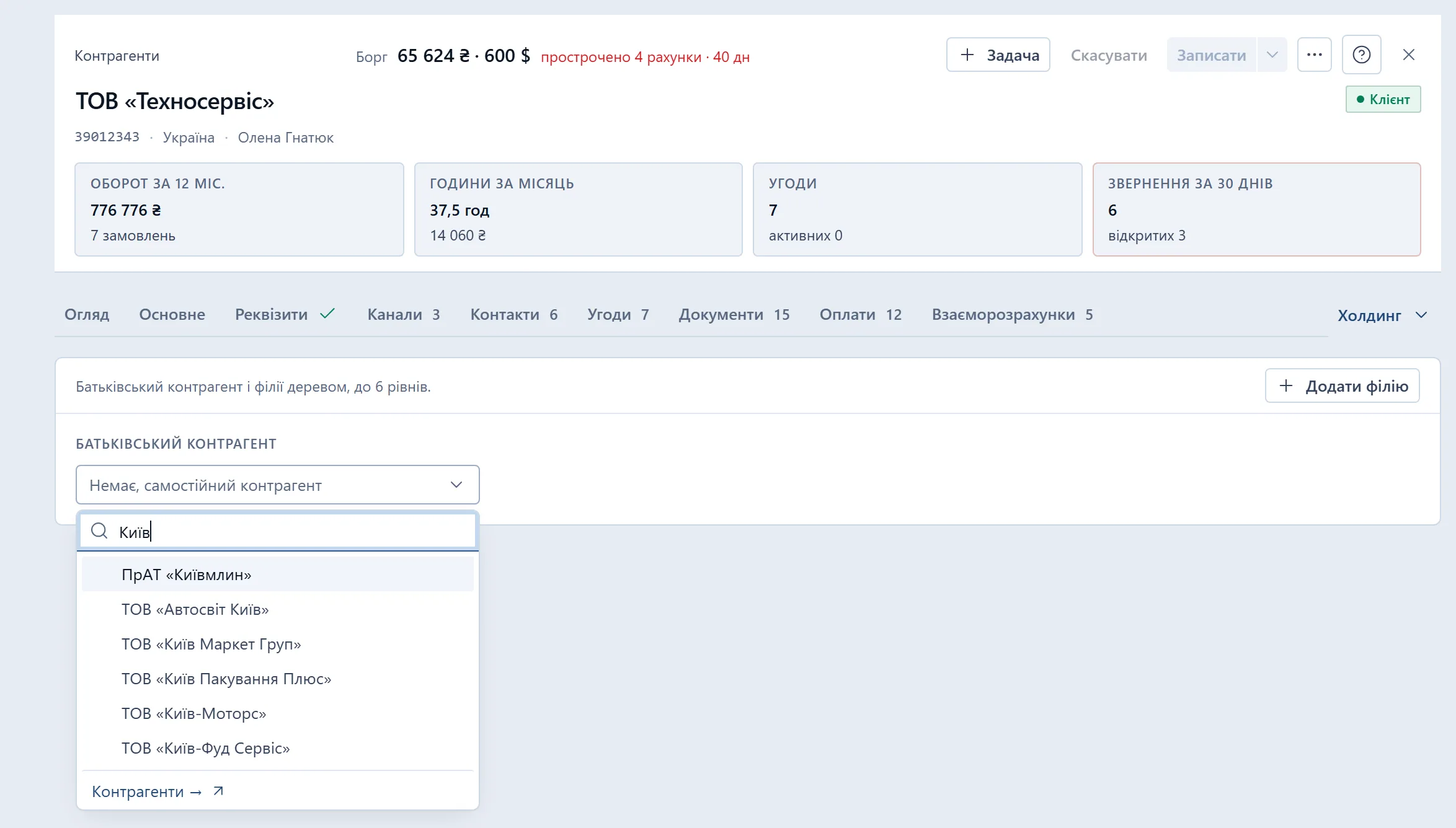Image resolution: width=1456 pixels, height=828 pixels.
Task: Open the Контакти tab
Action: pyautogui.click(x=513, y=314)
